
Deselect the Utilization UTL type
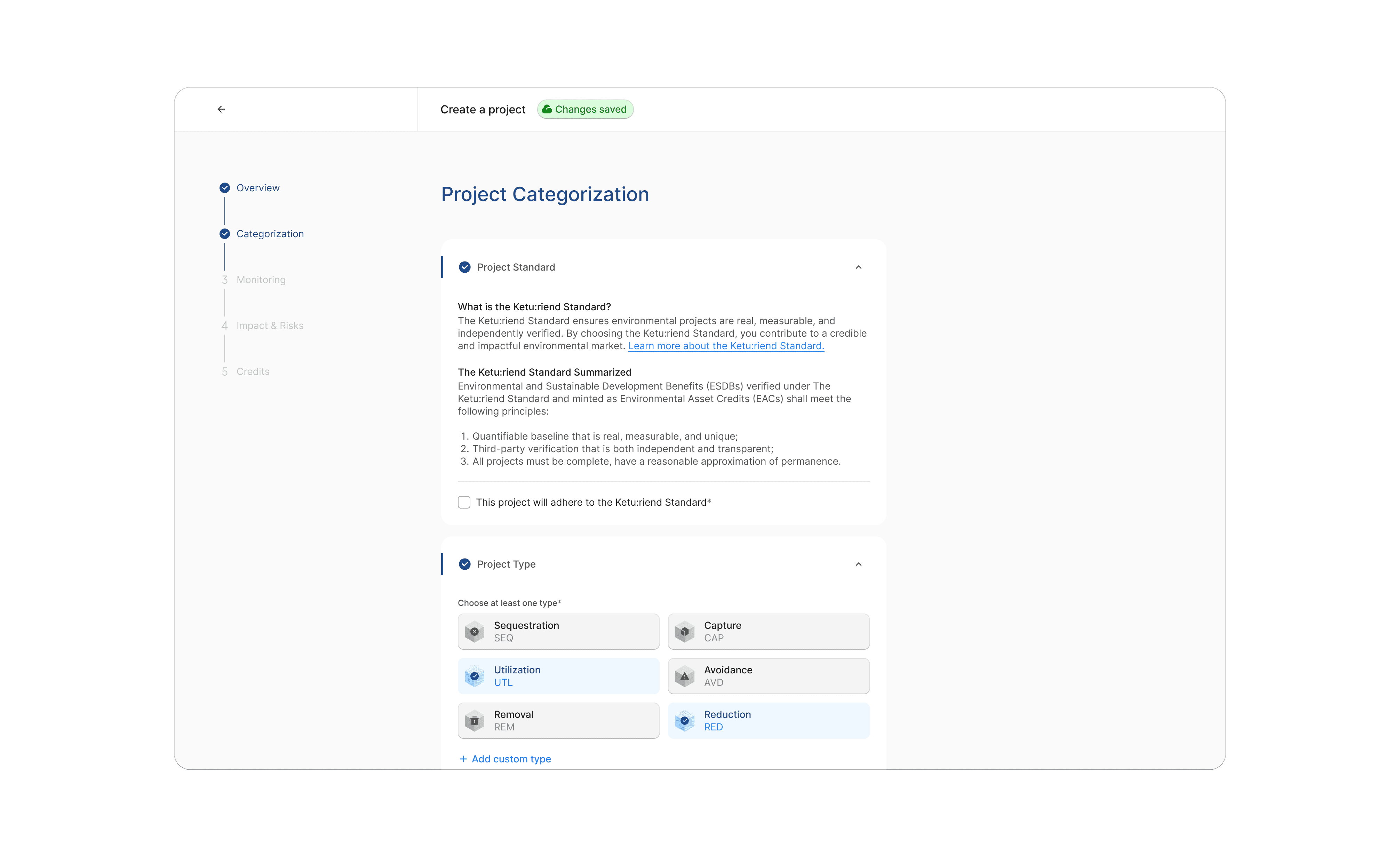click(558, 676)
